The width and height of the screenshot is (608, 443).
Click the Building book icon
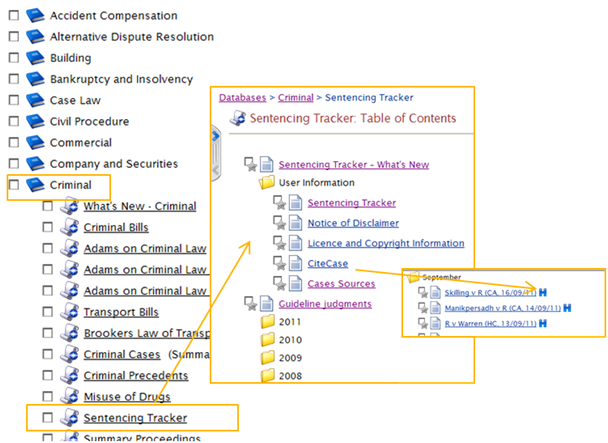tap(35, 58)
